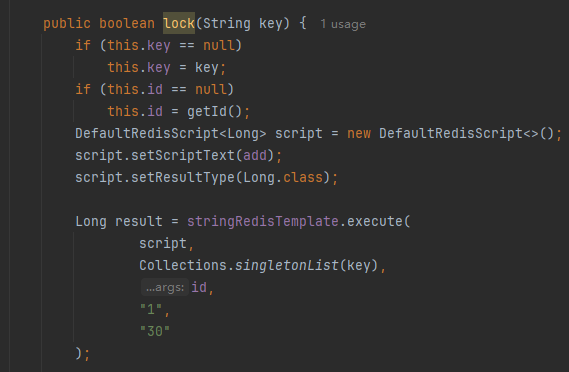The height and width of the screenshot is (372, 569).
Task: Click the getId() method call
Action: click(x=214, y=111)
